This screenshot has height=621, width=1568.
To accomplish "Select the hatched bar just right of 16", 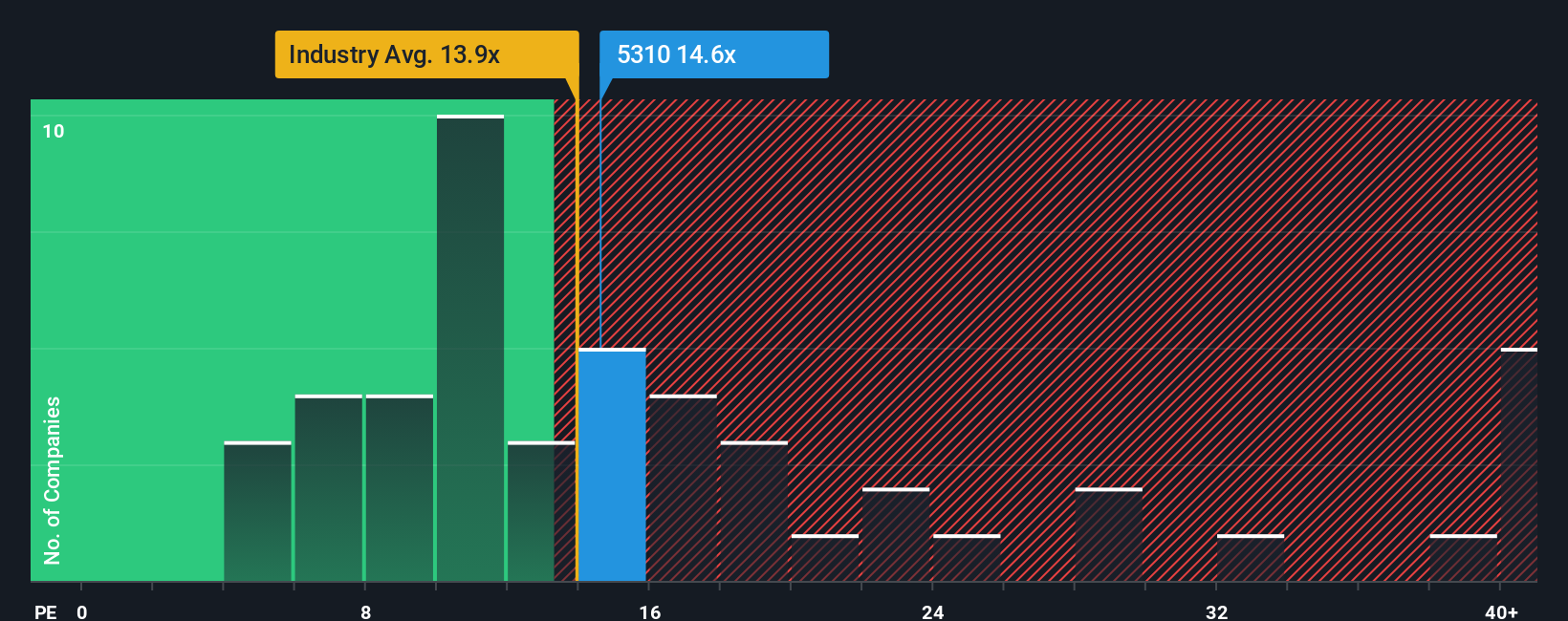I will point(683,487).
